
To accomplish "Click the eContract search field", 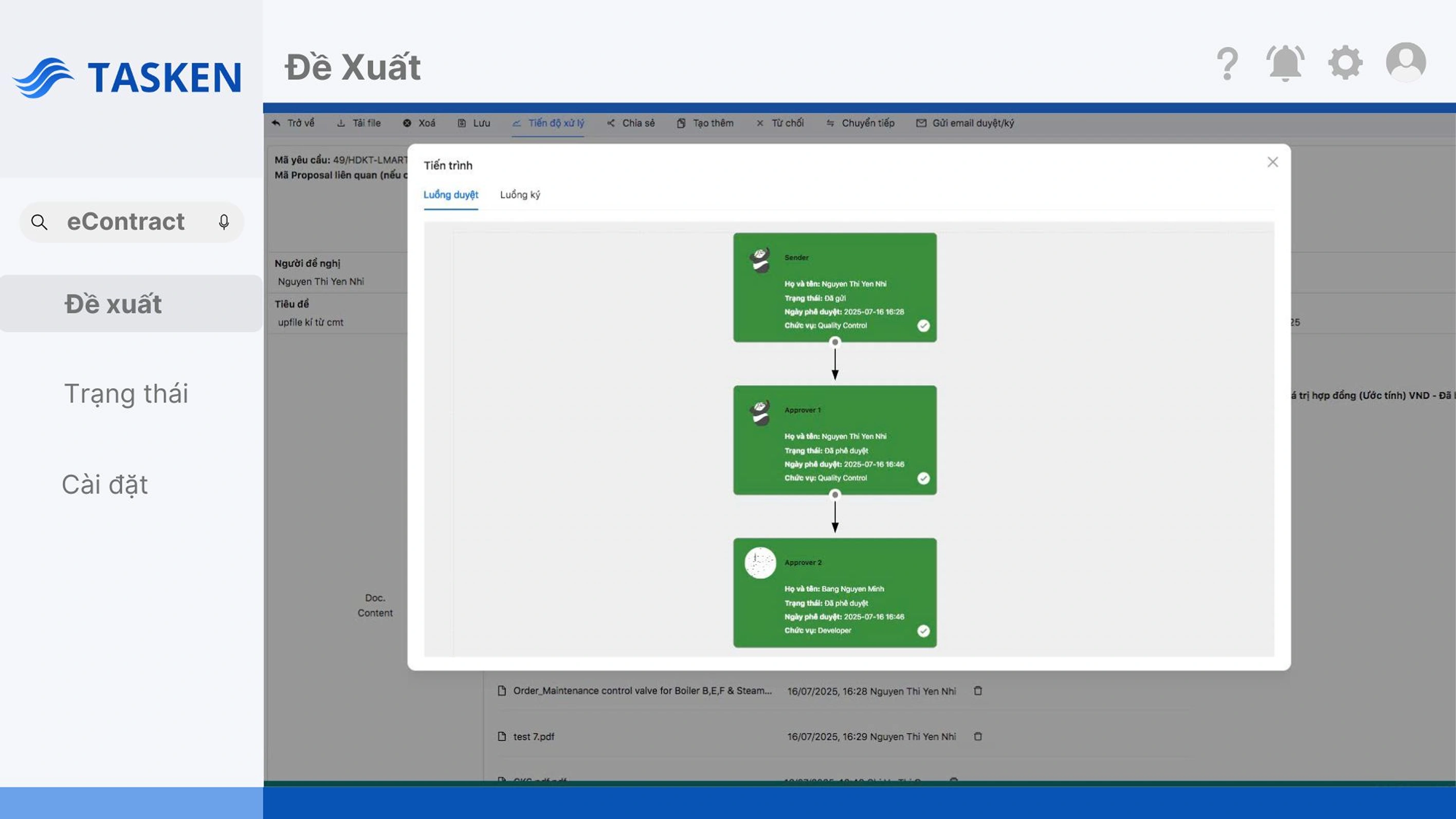I will [131, 222].
